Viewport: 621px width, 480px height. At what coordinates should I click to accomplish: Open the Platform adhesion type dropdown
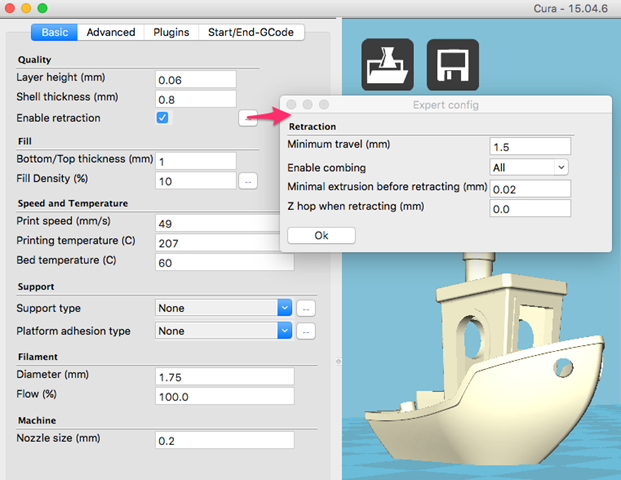click(224, 331)
